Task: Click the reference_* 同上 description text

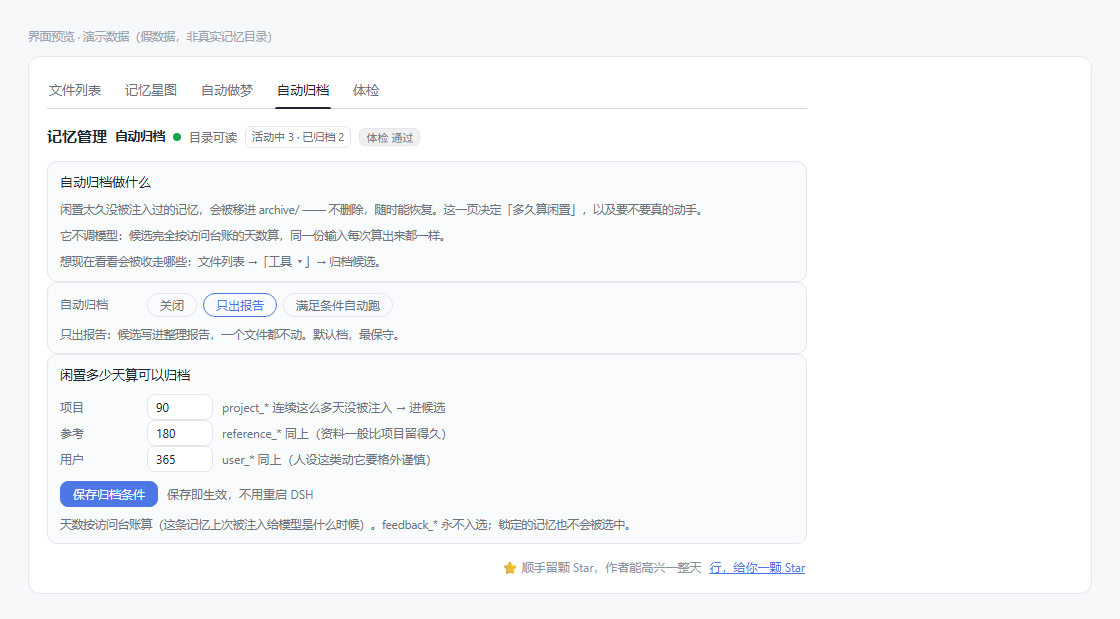Action: coord(334,434)
